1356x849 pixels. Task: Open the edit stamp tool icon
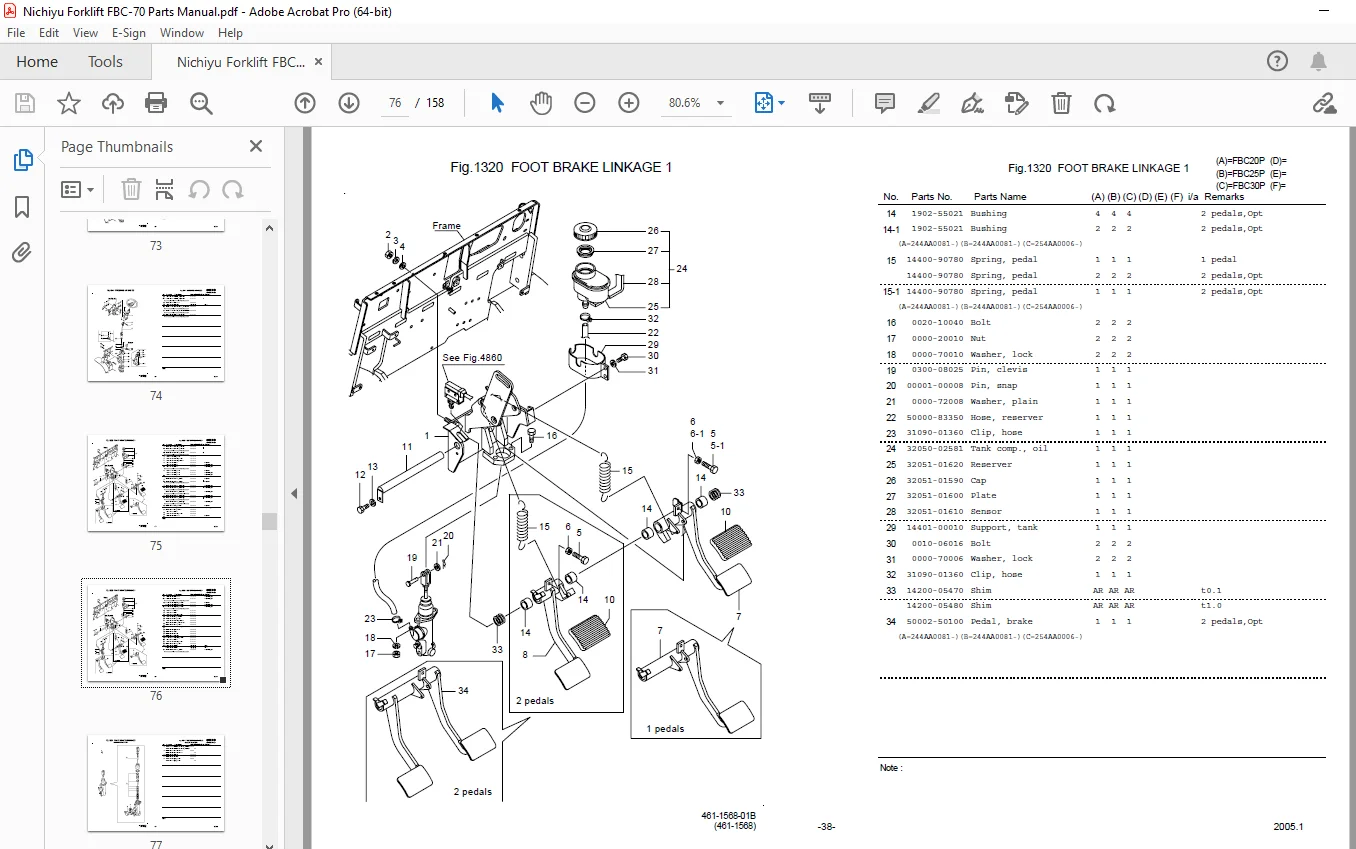(x=1016, y=103)
